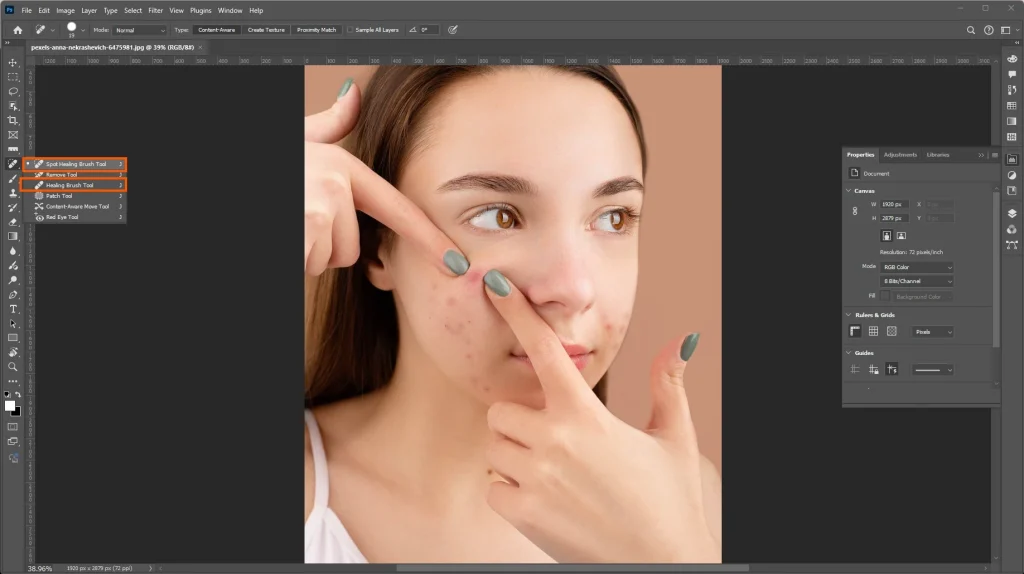Select the Create Texture type button

(266, 30)
